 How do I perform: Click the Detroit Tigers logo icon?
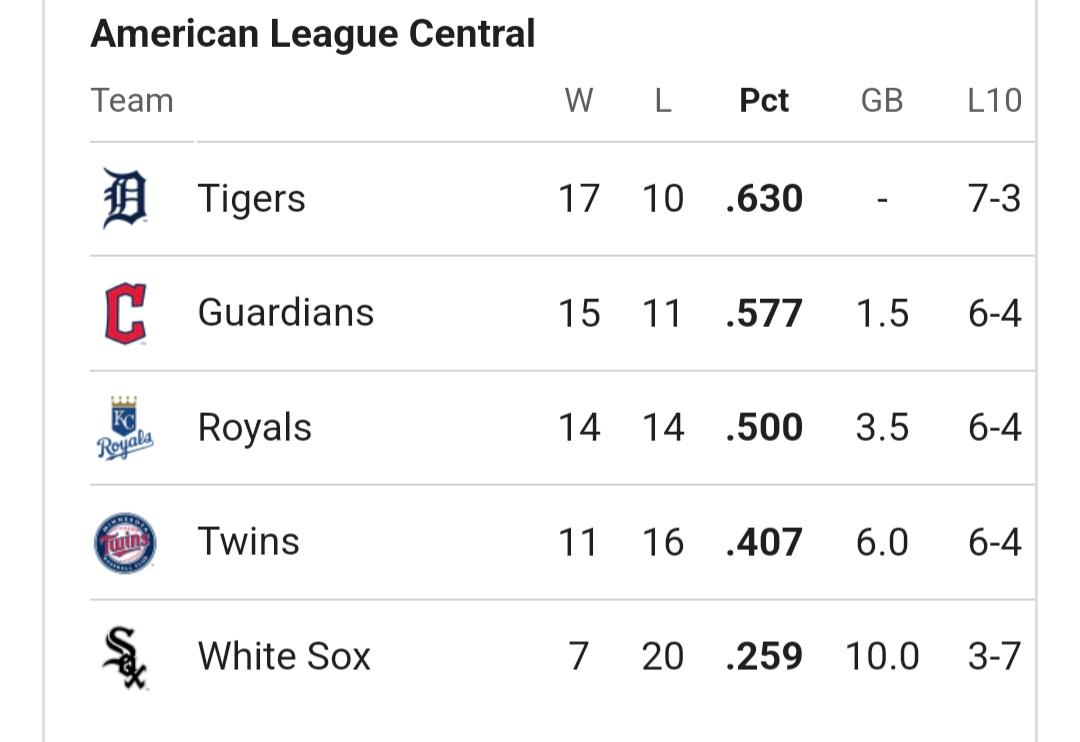click(125, 198)
